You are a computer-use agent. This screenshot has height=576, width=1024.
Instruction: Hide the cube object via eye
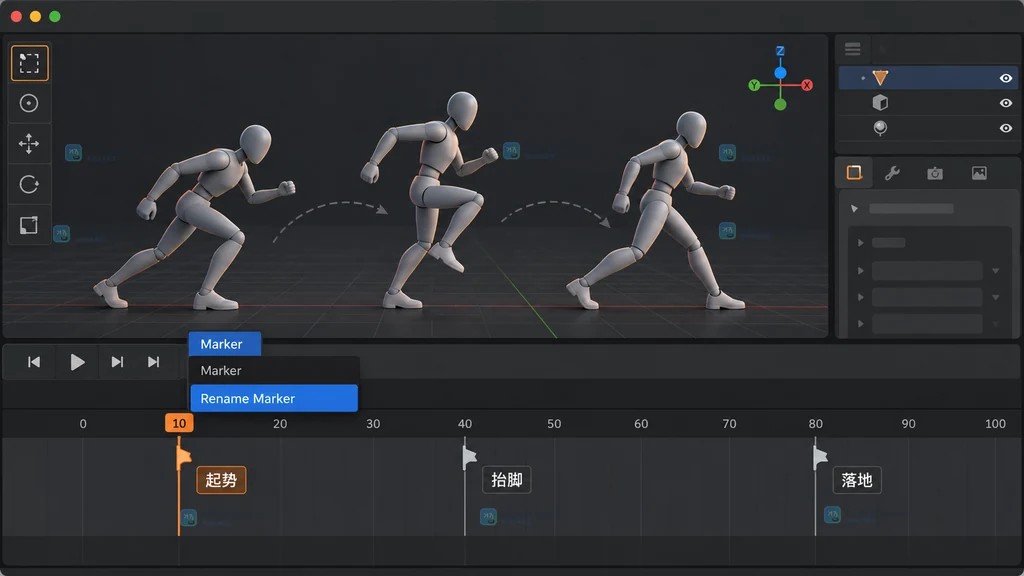pos(1006,103)
